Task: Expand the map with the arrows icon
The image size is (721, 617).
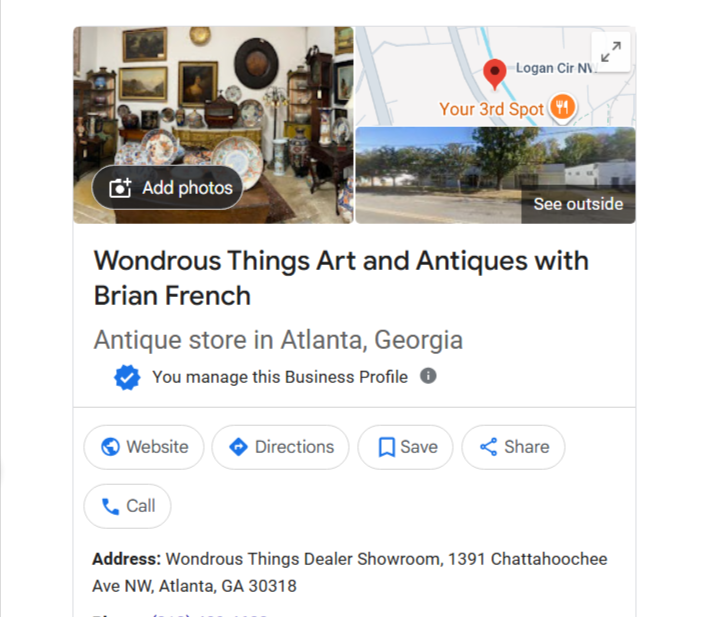Action: pyautogui.click(x=611, y=52)
